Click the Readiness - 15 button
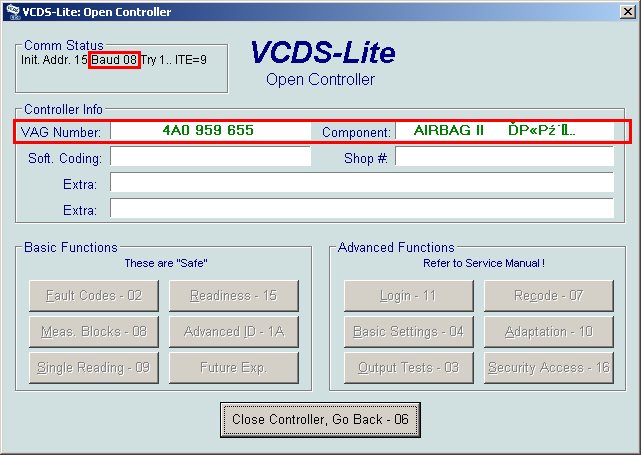The width and height of the screenshot is (641, 455). pos(234,296)
